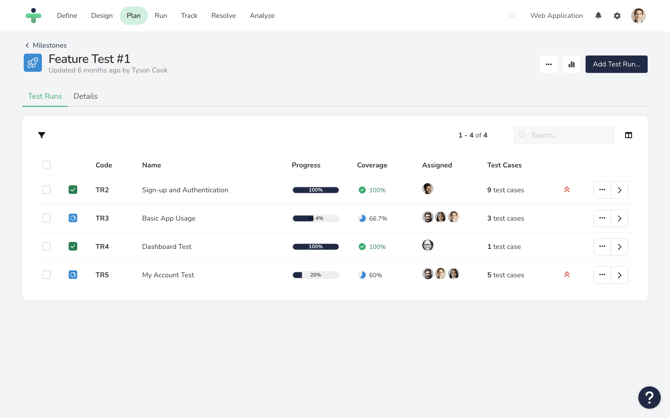Click the chart statistics icon button

coord(571,64)
